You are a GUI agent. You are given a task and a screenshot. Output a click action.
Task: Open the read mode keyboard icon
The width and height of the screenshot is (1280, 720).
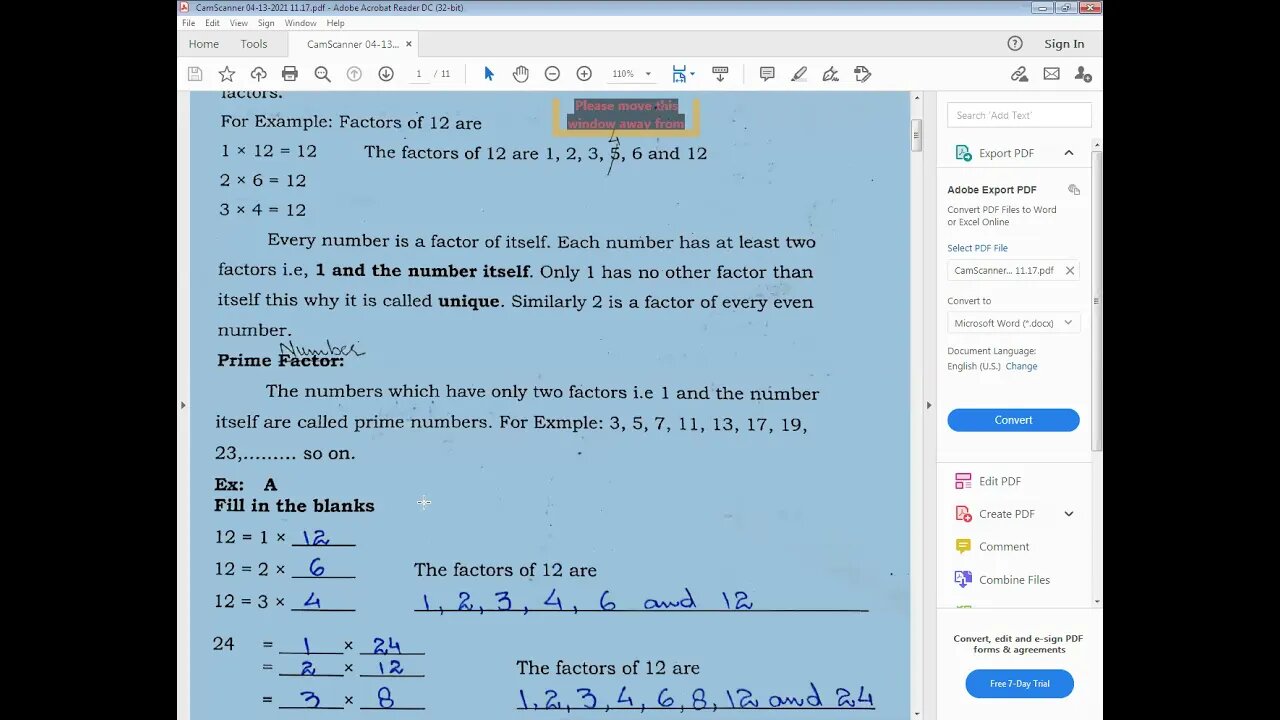click(x=720, y=74)
